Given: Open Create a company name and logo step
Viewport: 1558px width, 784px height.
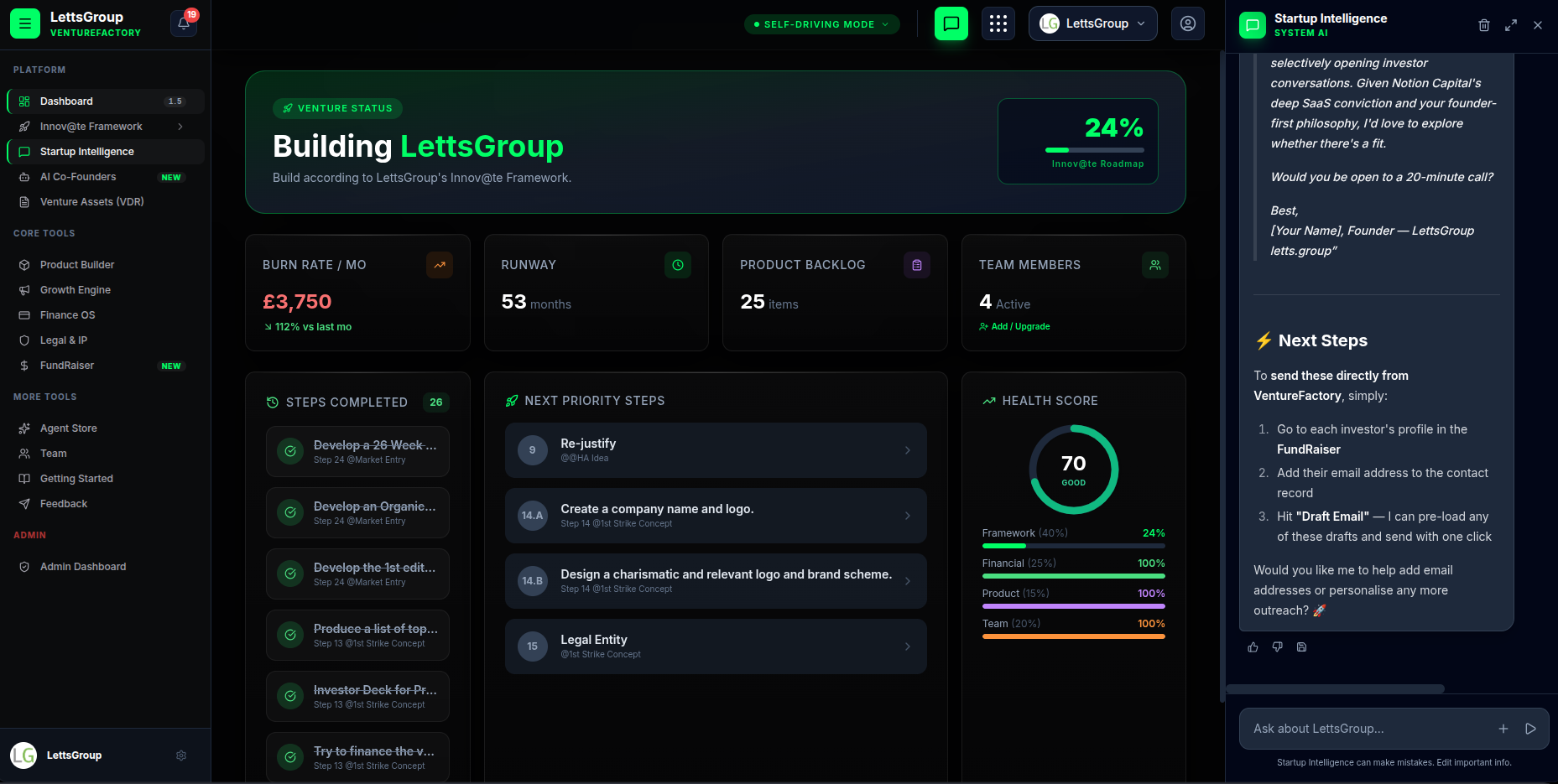Looking at the screenshot, I should pyautogui.click(x=716, y=516).
